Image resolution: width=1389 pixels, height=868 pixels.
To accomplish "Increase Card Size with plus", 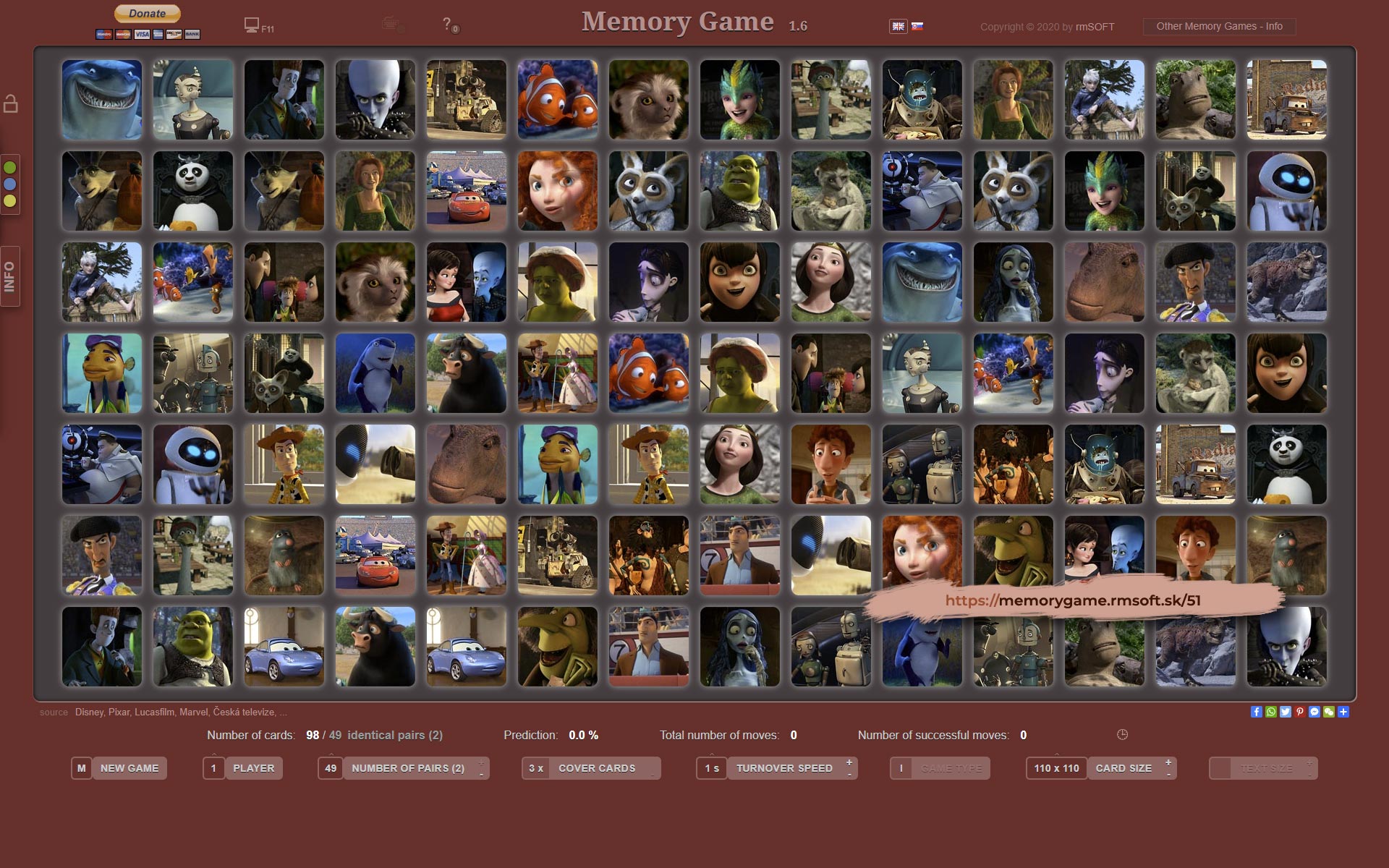I will (1168, 762).
